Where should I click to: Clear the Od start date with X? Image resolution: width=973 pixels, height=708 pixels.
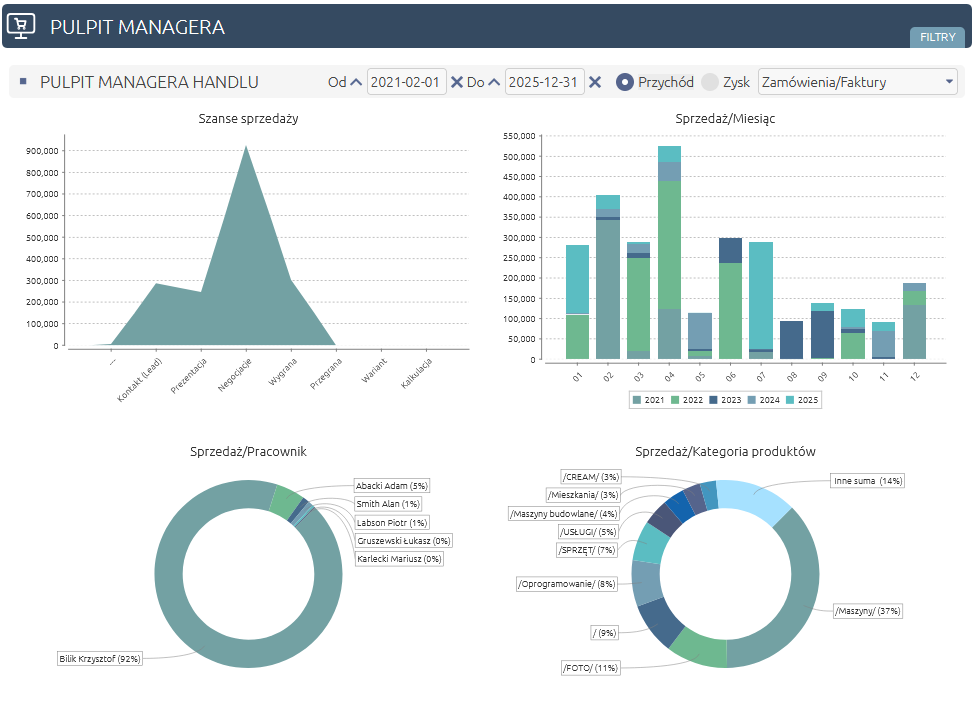[456, 82]
